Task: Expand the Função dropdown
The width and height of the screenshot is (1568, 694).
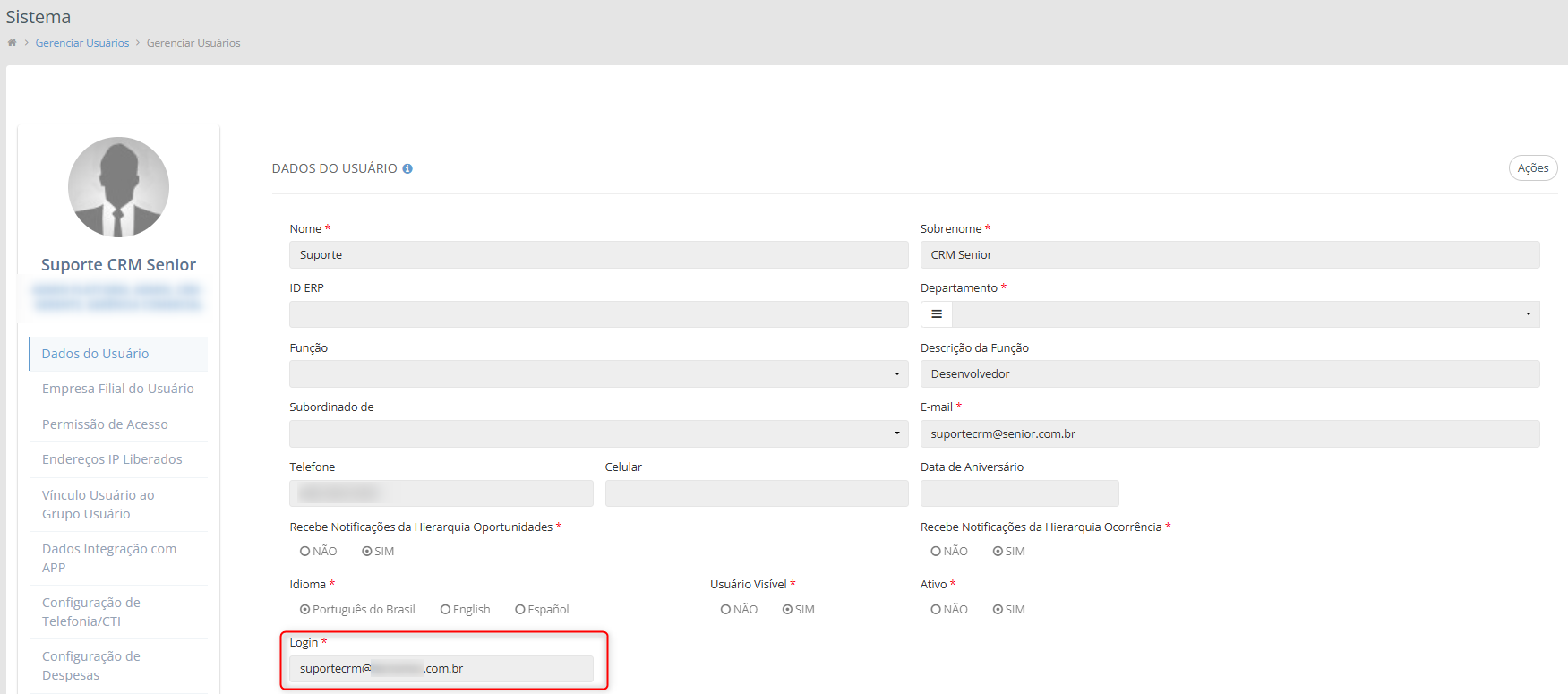Action: (598, 374)
